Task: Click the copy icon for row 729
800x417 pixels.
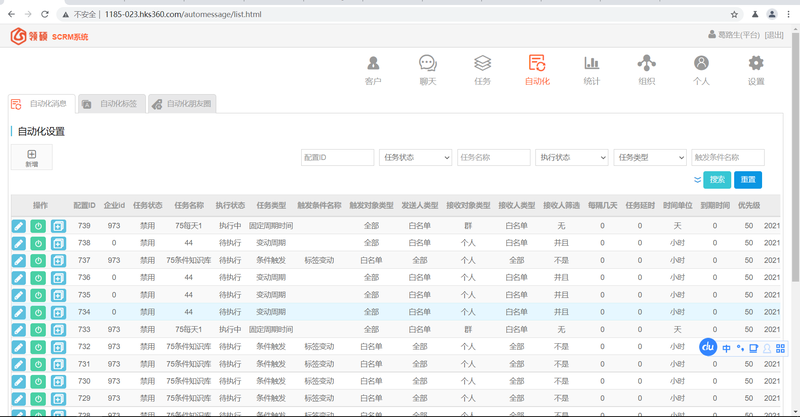Action: 58,399
